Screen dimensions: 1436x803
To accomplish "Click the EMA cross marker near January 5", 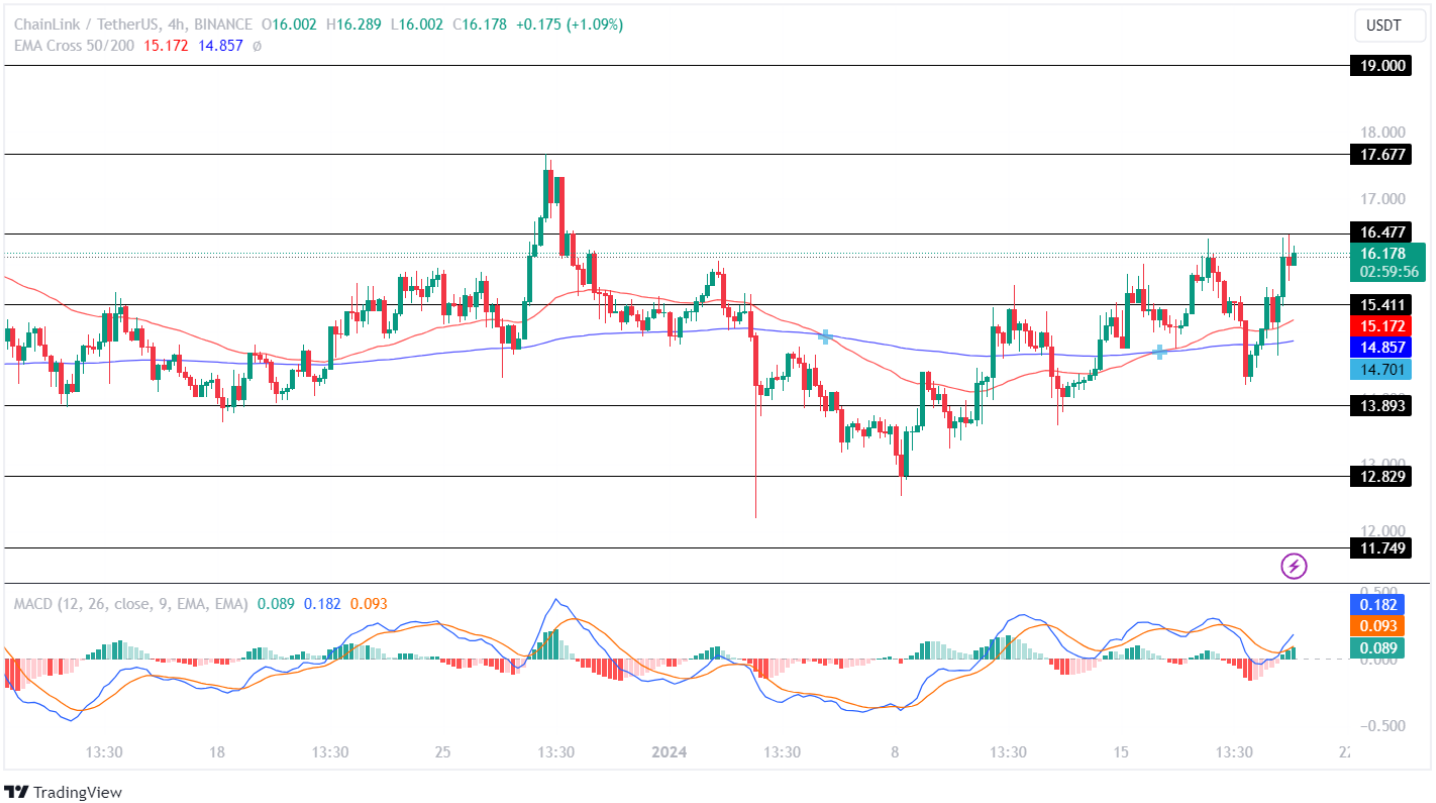I will coord(825,336).
